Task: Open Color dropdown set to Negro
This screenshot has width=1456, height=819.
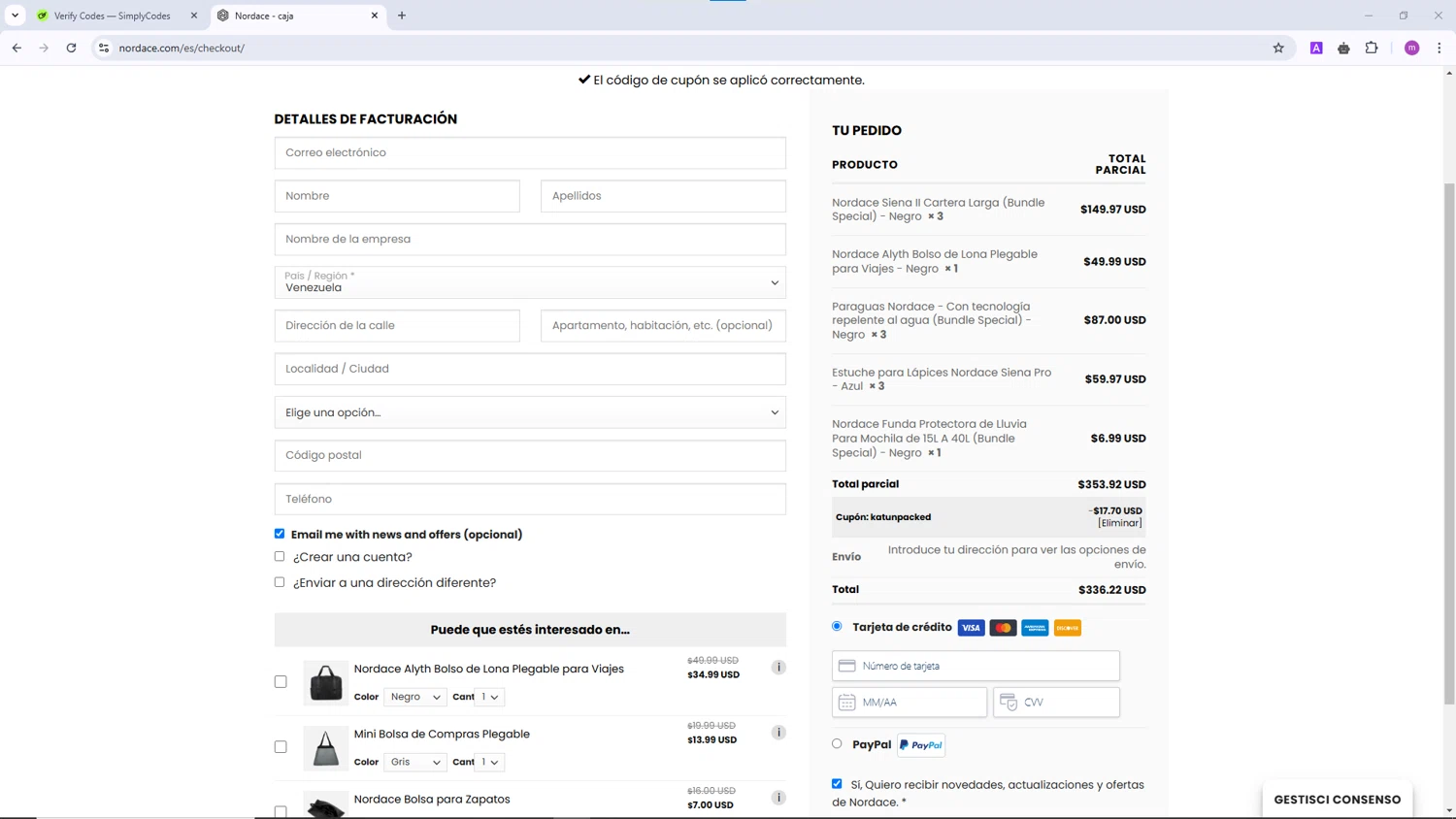Action: pyautogui.click(x=415, y=697)
